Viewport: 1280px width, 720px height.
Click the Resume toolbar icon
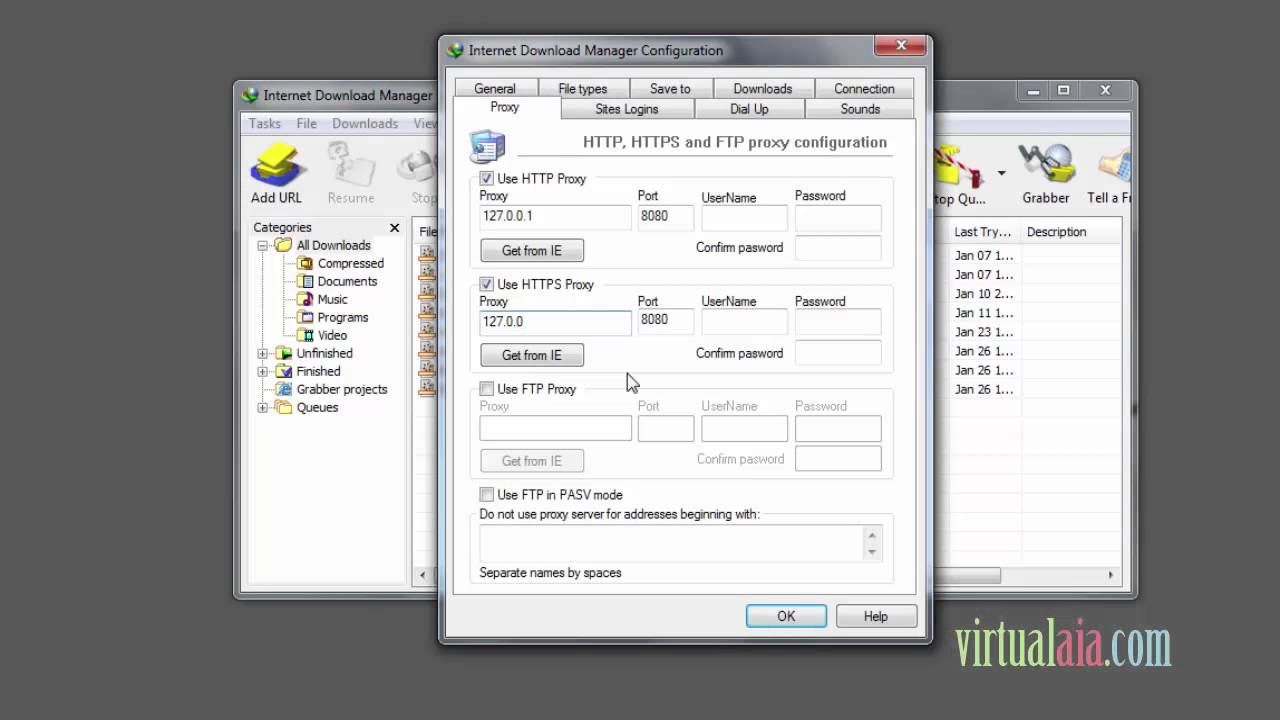click(350, 174)
